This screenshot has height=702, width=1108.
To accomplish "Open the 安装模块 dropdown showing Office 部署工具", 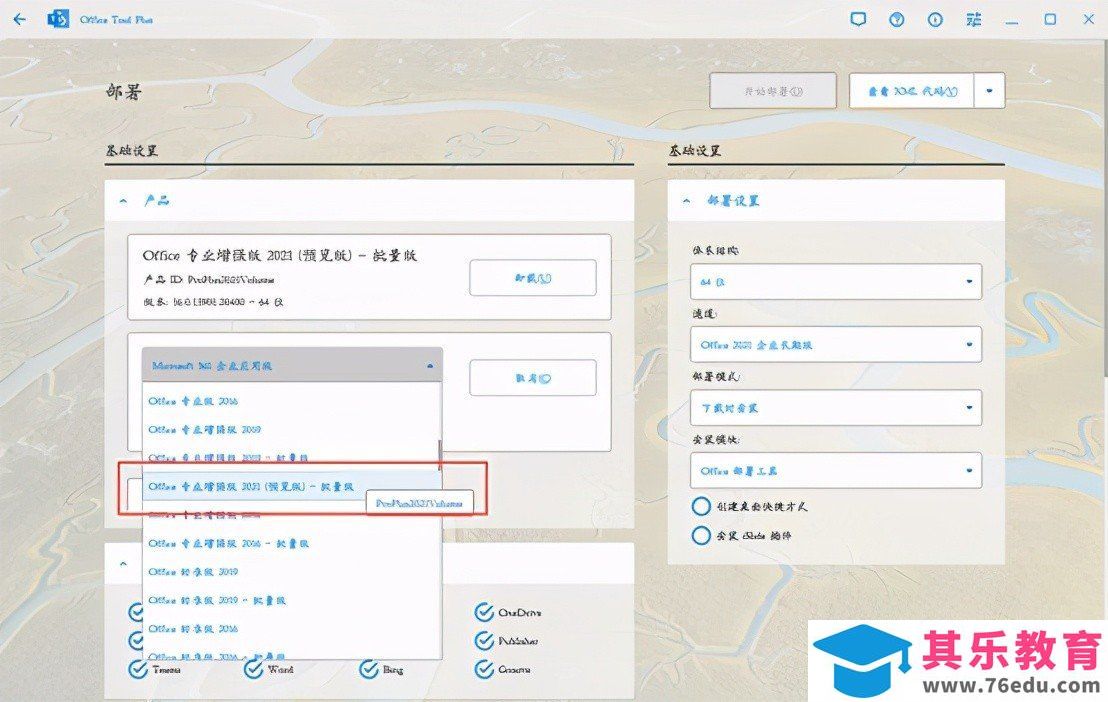I will point(836,470).
